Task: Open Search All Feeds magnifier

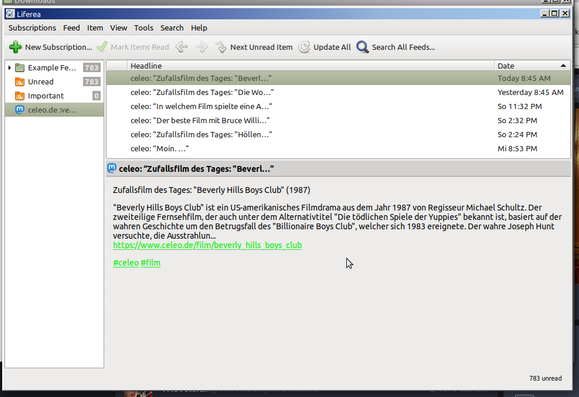Action: pyautogui.click(x=363, y=47)
